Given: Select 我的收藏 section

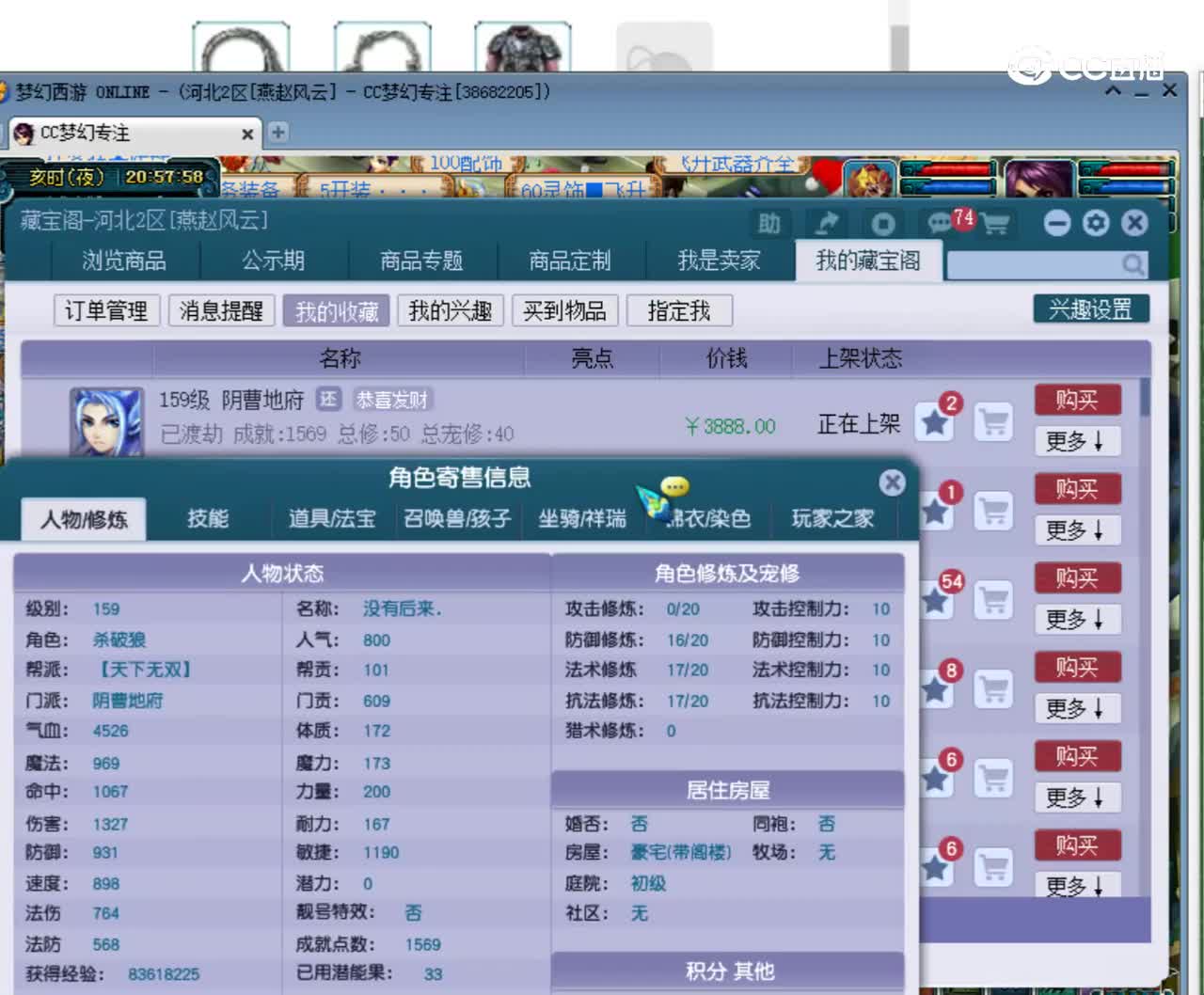Looking at the screenshot, I should click(x=337, y=310).
